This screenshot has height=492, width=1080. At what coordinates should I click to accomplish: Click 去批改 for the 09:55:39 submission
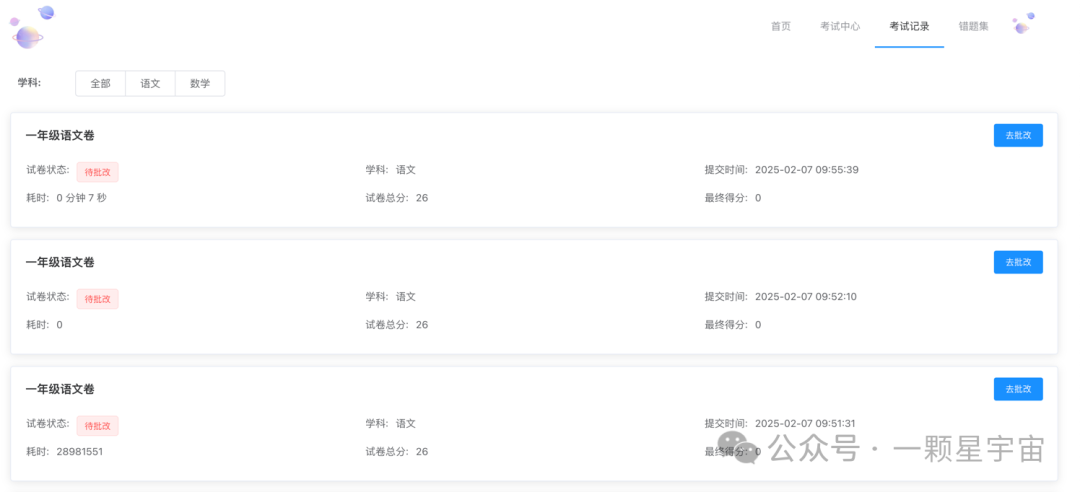(x=1018, y=136)
